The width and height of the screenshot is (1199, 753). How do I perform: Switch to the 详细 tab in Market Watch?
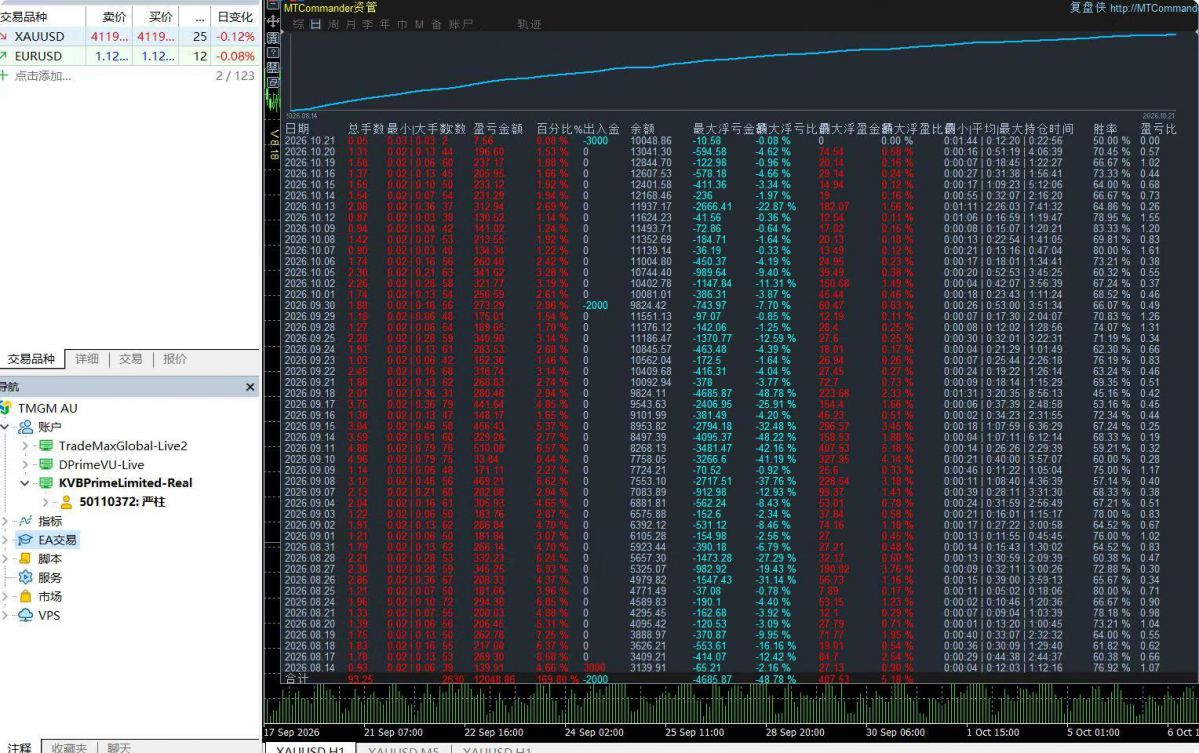click(87, 359)
